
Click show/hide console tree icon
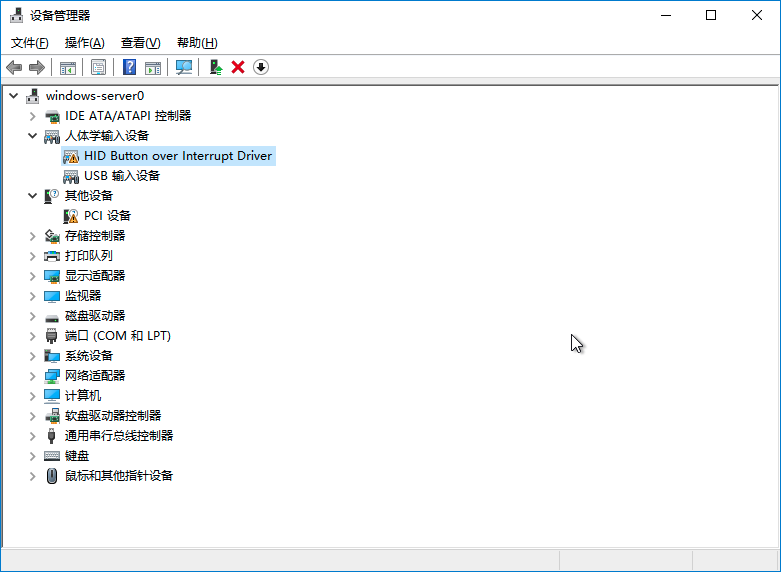click(68, 67)
